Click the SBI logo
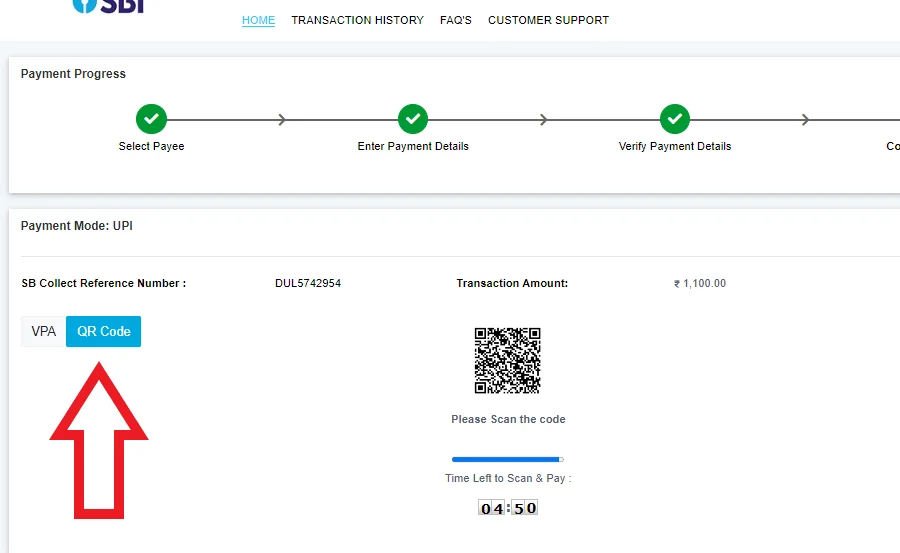The width and height of the screenshot is (900, 553). (x=108, y=6)
